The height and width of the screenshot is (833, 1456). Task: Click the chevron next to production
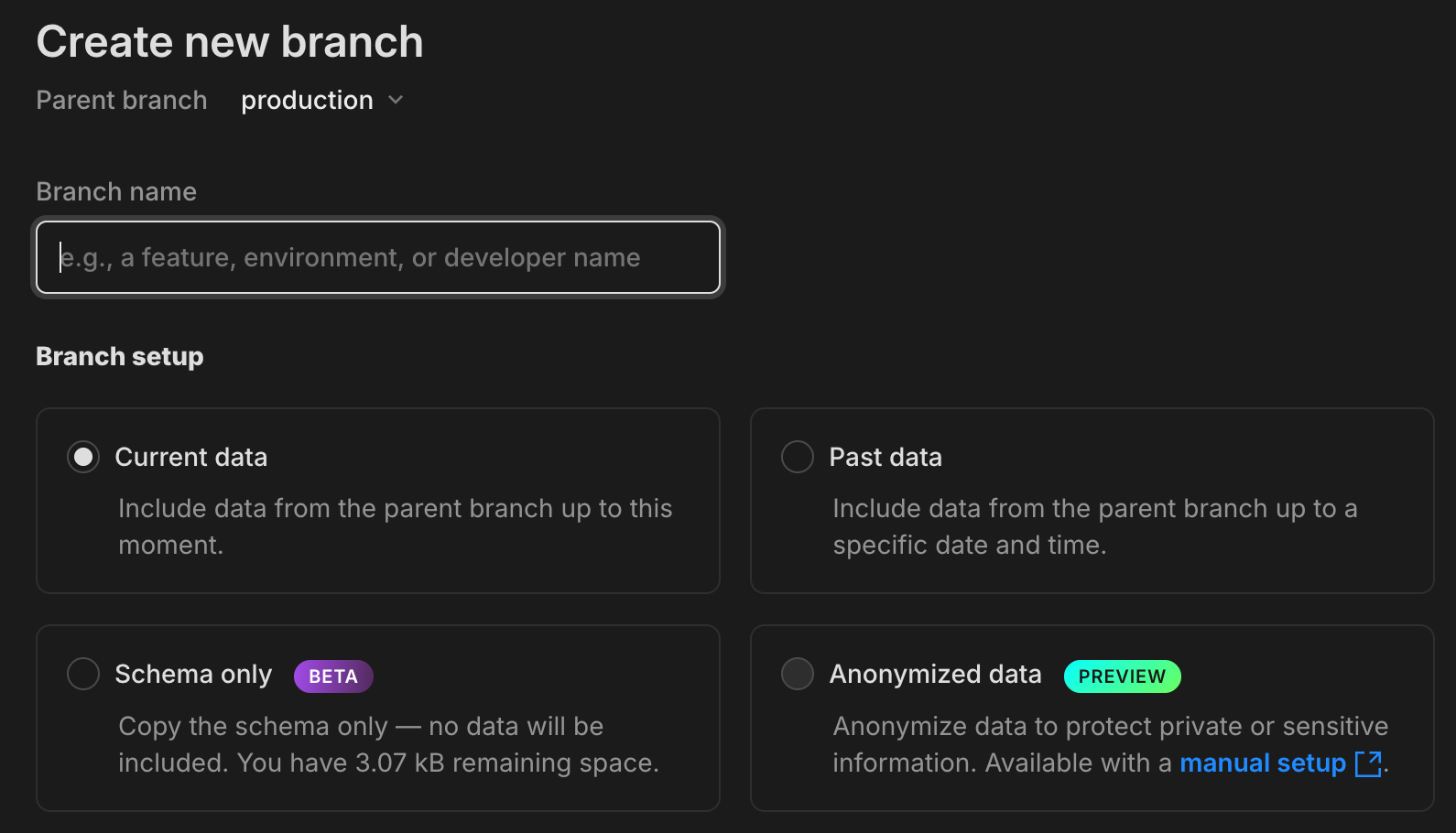396,100
